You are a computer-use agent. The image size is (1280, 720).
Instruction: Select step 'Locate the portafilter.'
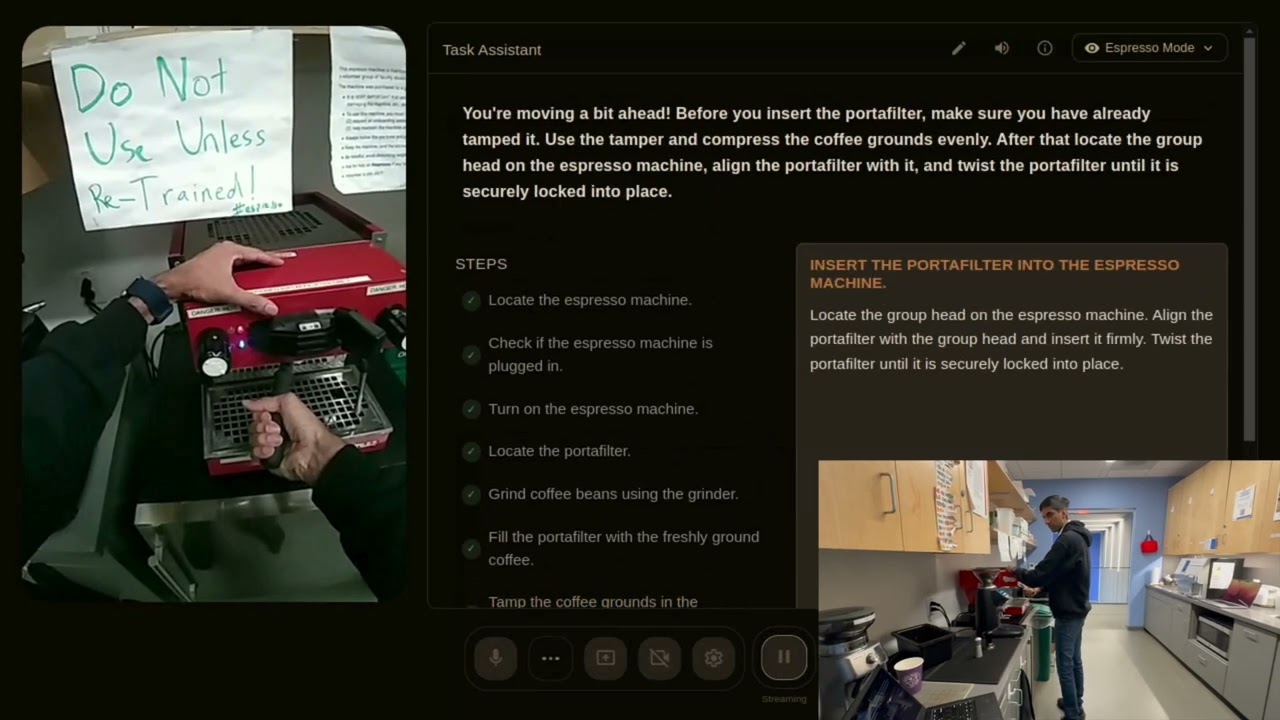pos(559,451)
